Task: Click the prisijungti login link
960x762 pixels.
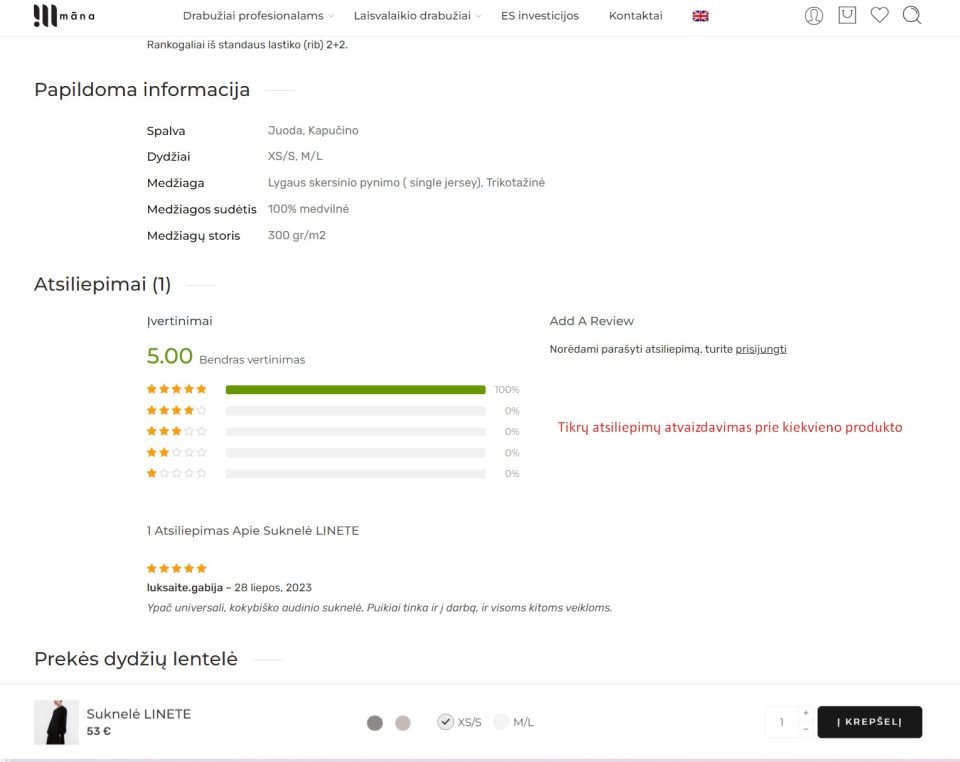Action: pos(761,348)
